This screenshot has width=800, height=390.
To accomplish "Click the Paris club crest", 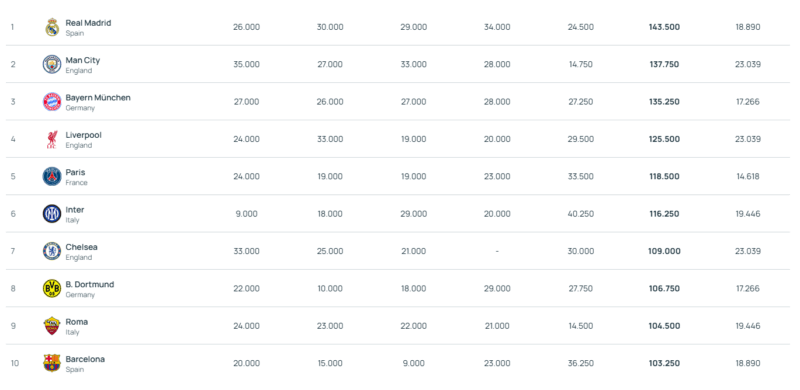I will pos(52,176).
